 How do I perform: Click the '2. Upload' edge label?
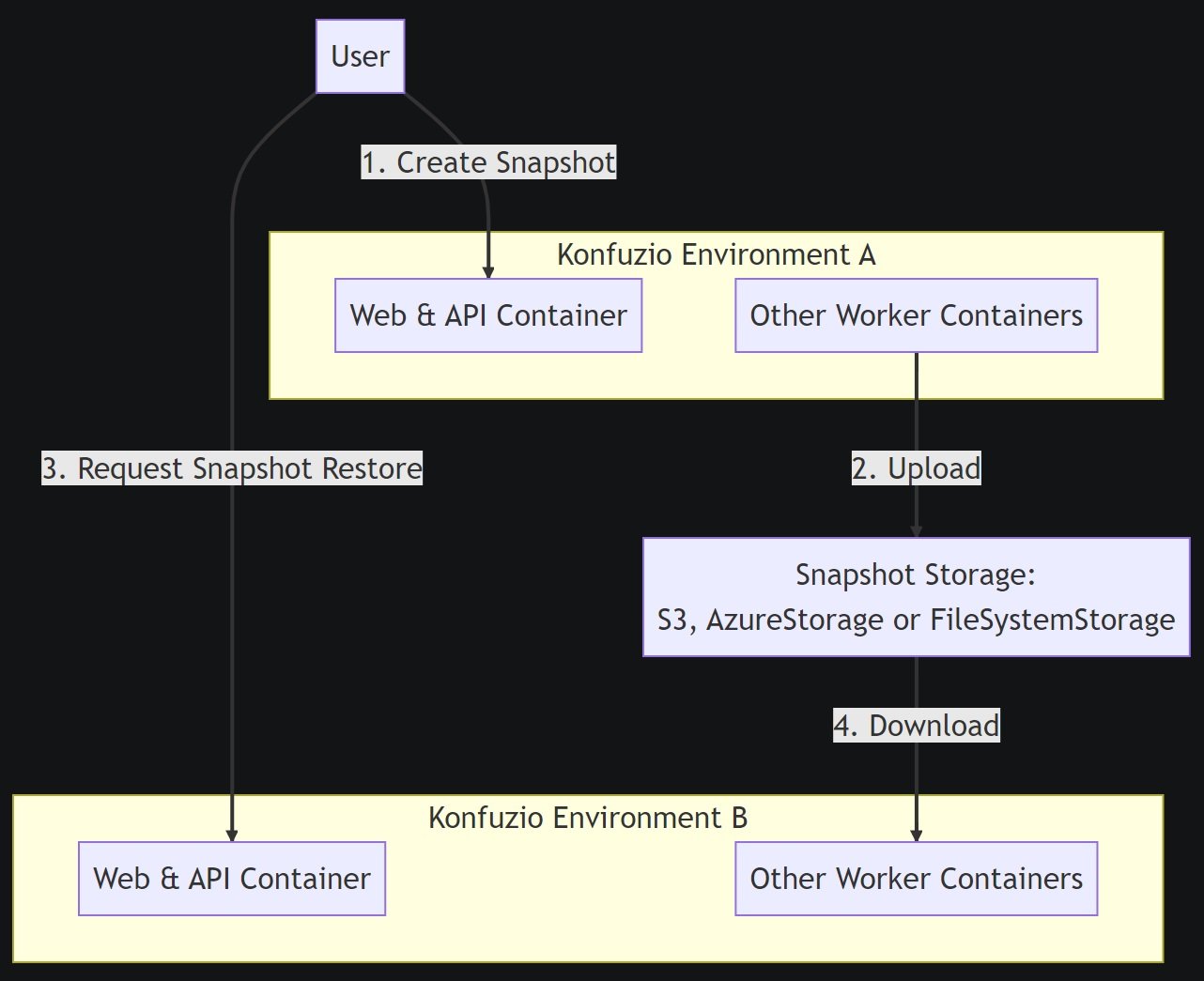tap(916, 468)
